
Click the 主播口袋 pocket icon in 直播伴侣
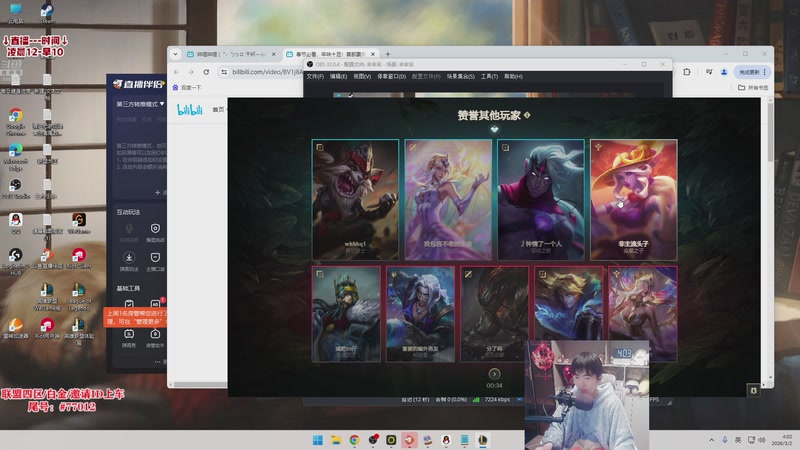coord(155,260)
